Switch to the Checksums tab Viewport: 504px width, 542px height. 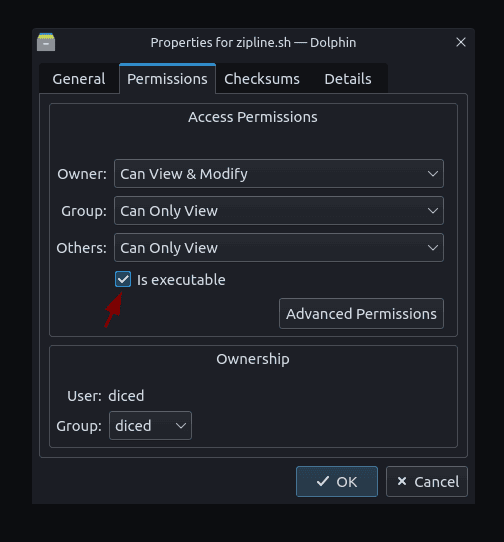[x=262, y=79]
